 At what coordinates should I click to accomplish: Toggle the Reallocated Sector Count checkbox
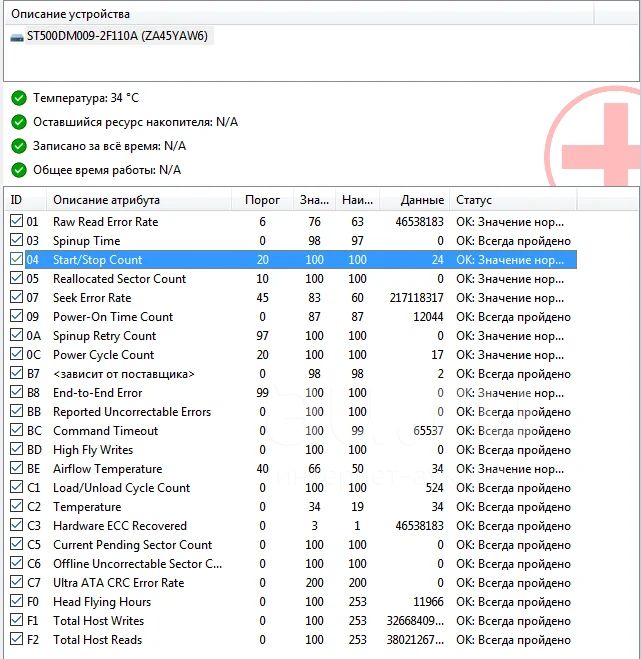pos(16,279)
